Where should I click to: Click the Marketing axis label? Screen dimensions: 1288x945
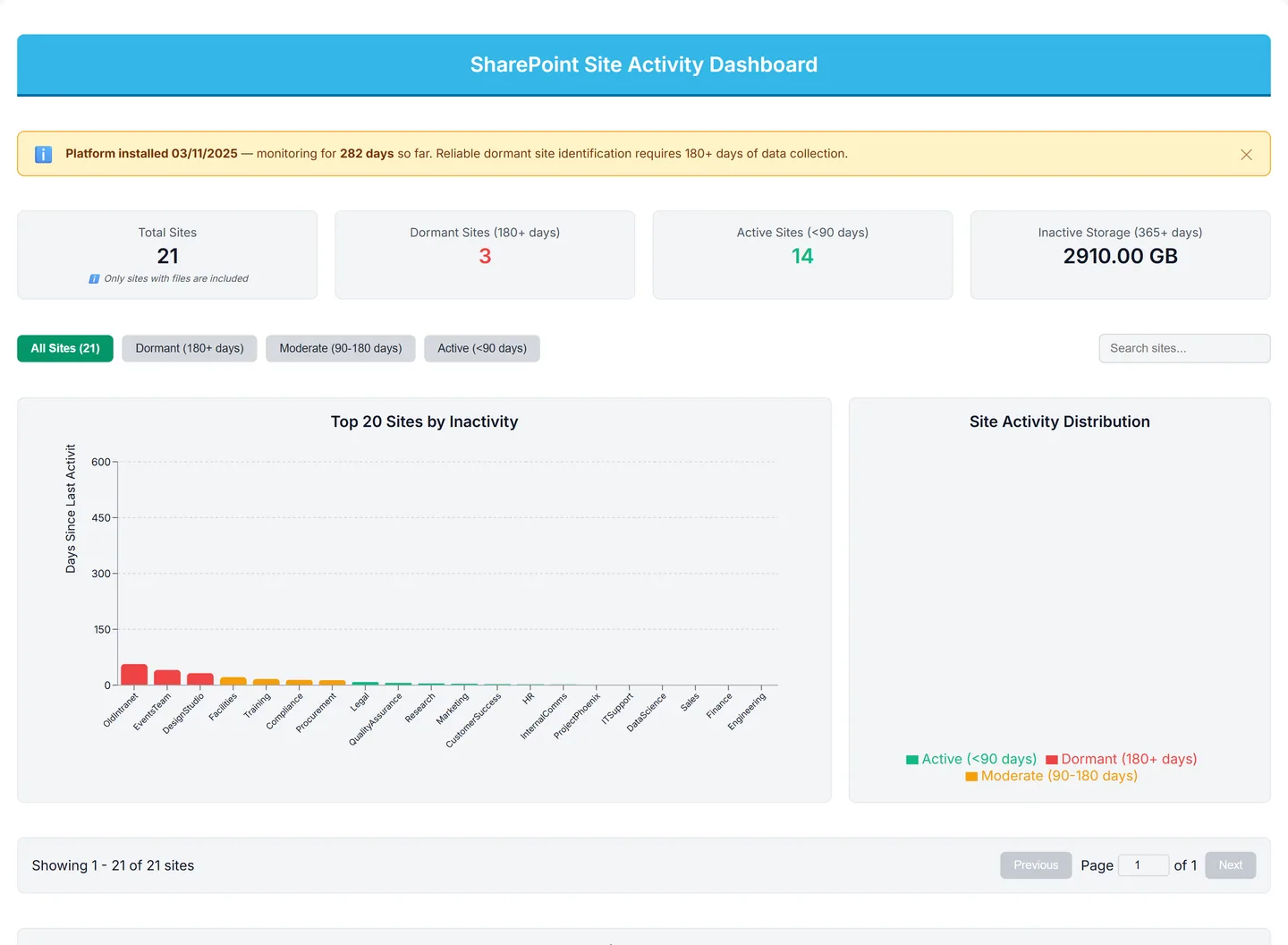453,709
